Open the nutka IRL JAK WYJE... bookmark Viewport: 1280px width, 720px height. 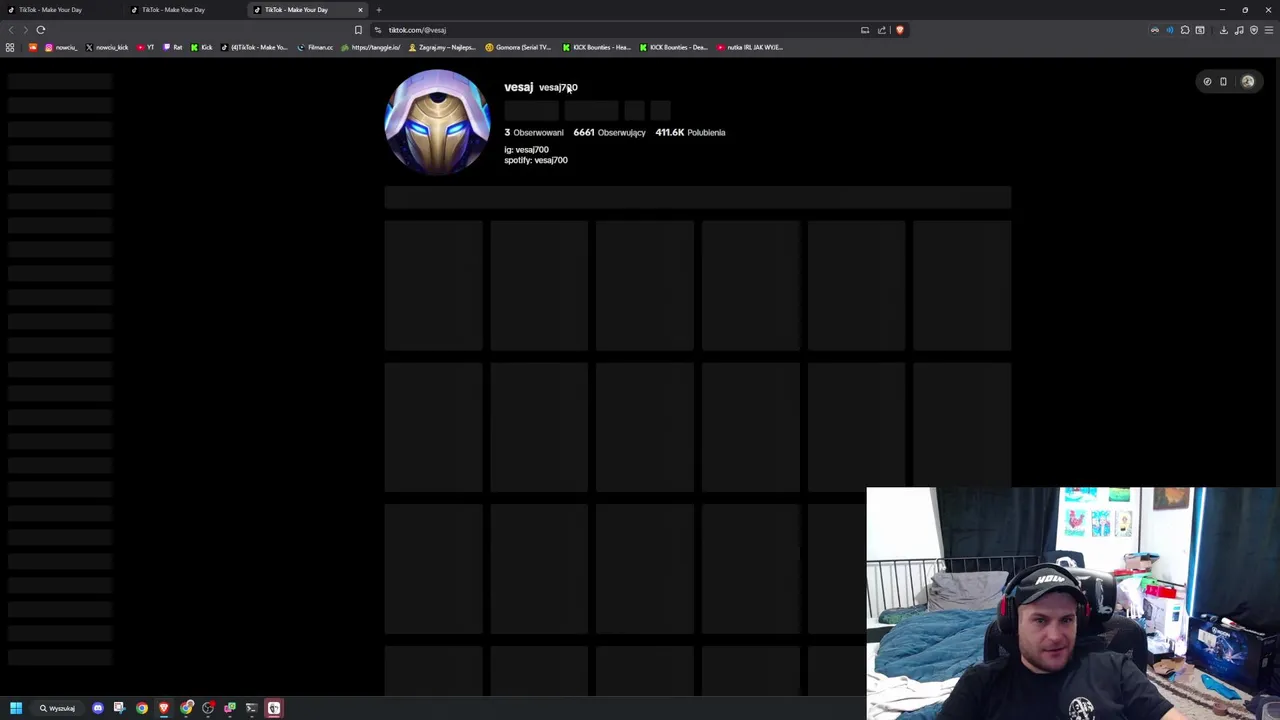[749, 47]
